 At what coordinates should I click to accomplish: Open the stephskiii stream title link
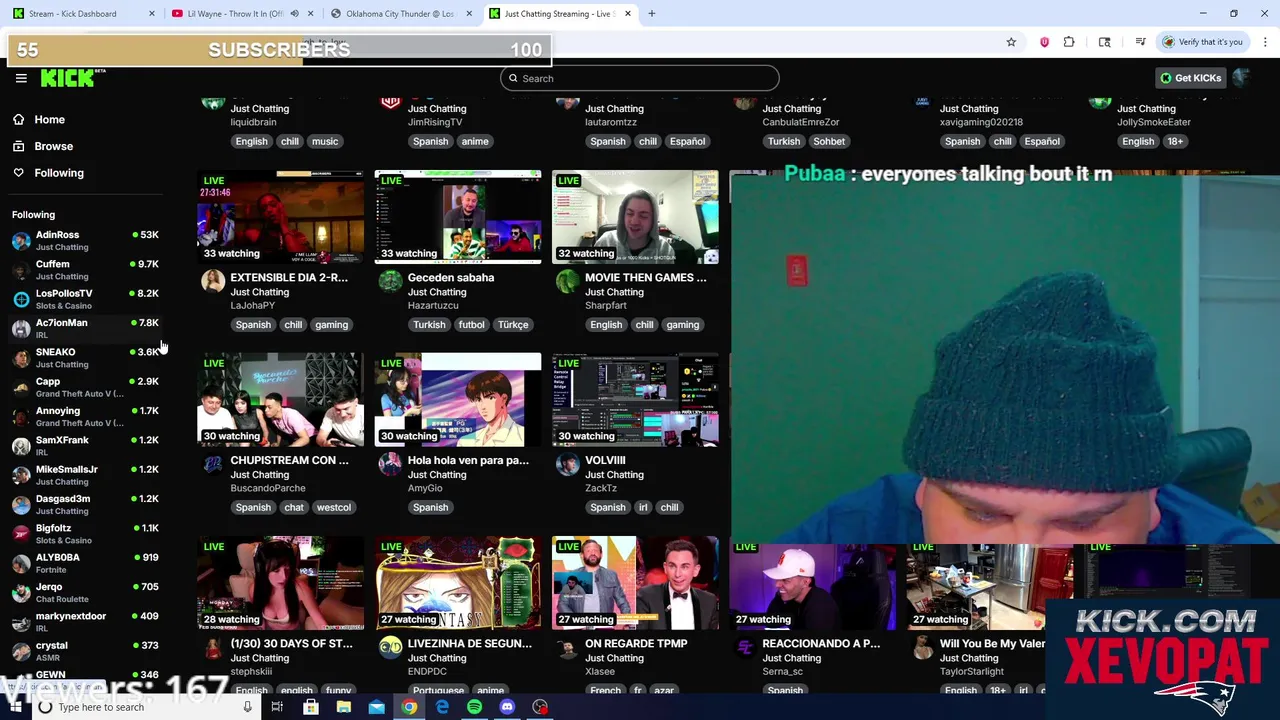[x=291, y=644]
